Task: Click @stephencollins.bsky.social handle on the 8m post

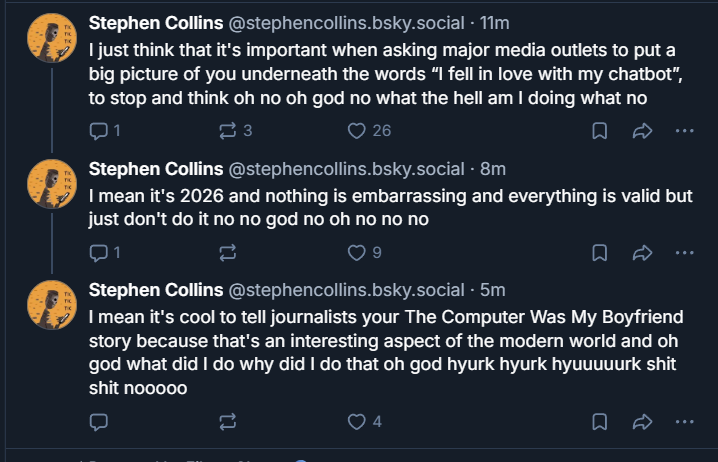Action: click(346, 169)
